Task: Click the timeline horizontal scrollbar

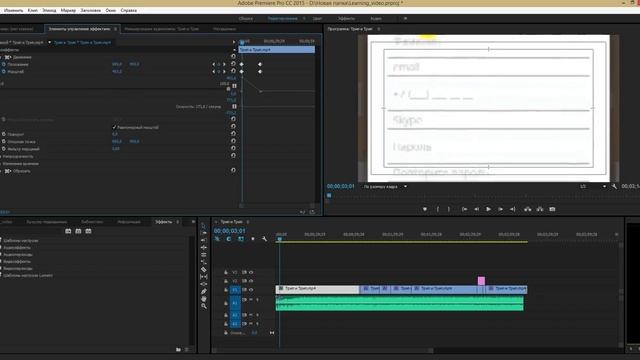Action: (x=323, y=350)
